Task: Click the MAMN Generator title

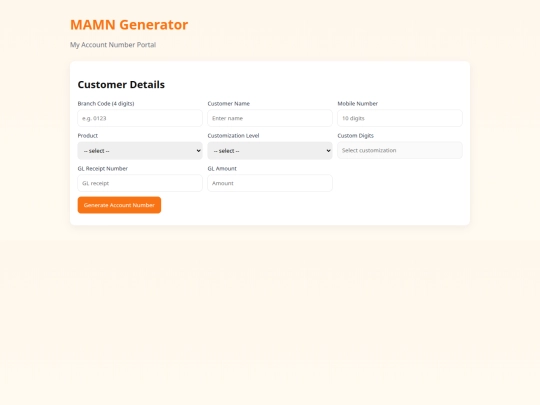Action: (x=129, y=25)
